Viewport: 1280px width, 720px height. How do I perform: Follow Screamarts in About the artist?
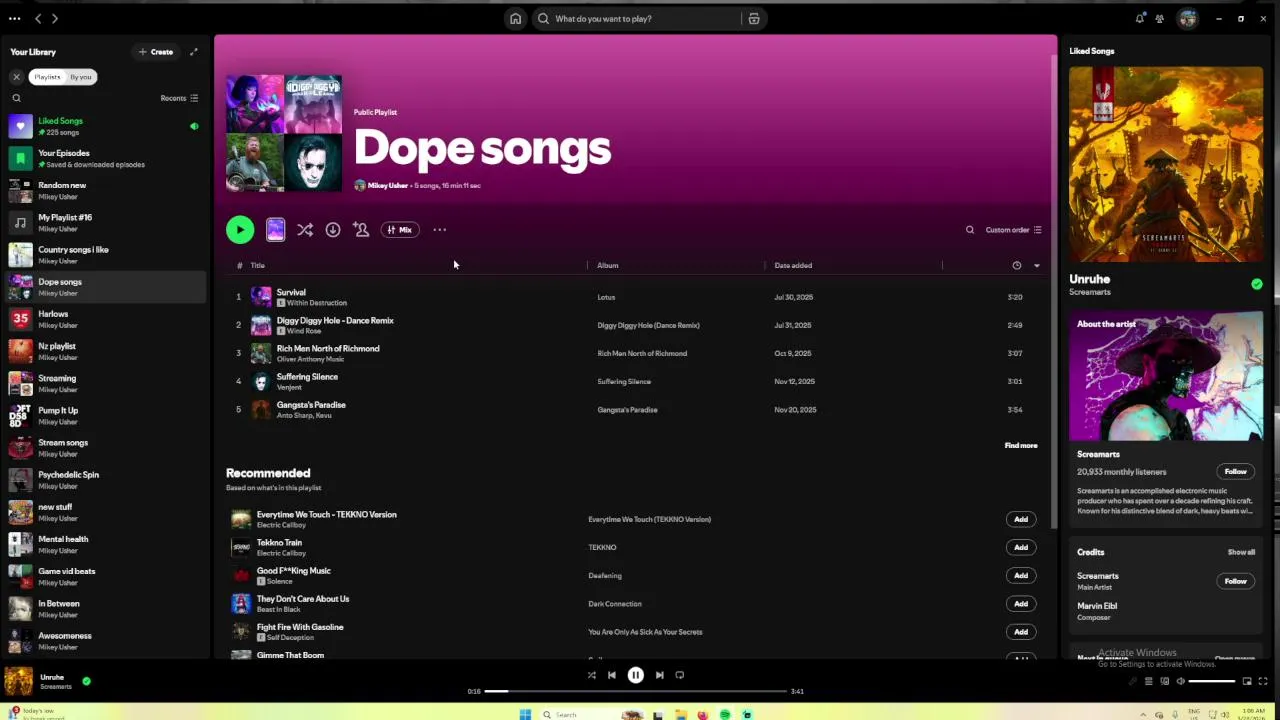[x=1235, y=471]
